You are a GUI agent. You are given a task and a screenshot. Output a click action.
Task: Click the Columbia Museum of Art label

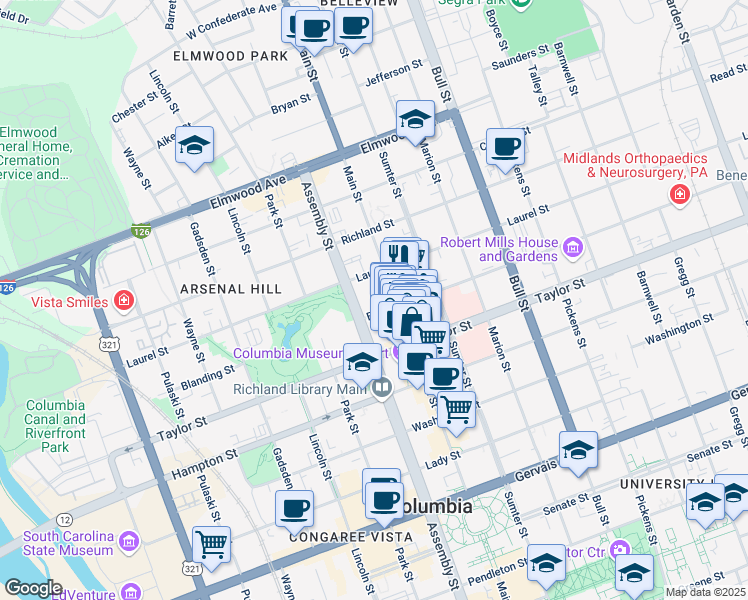pyautogui.click(x=311, y=353)
